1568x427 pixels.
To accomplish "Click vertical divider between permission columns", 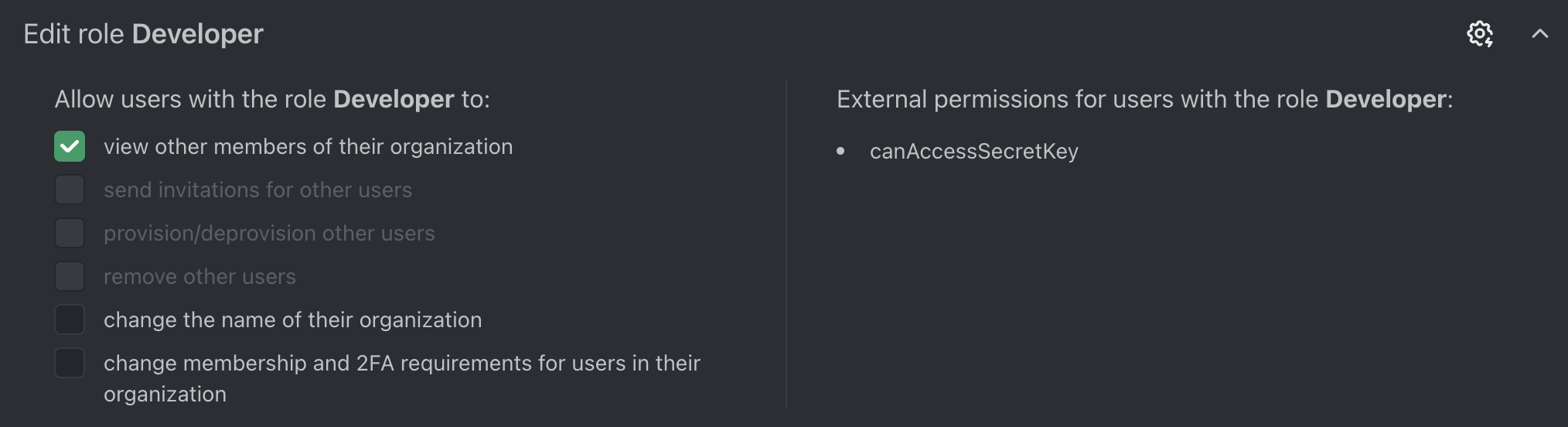I will point(786,244).
